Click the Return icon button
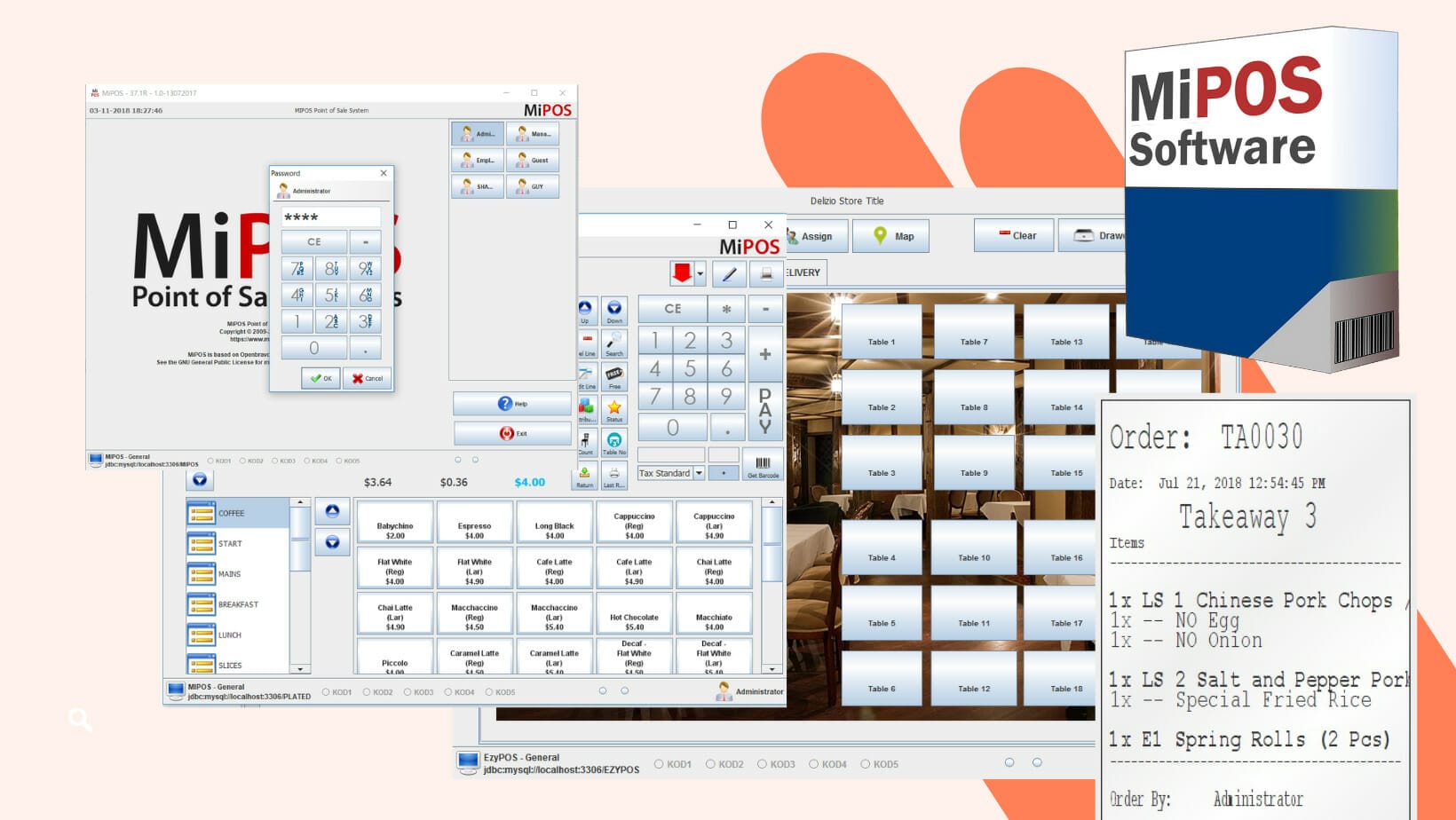 (x=585, y=477)
